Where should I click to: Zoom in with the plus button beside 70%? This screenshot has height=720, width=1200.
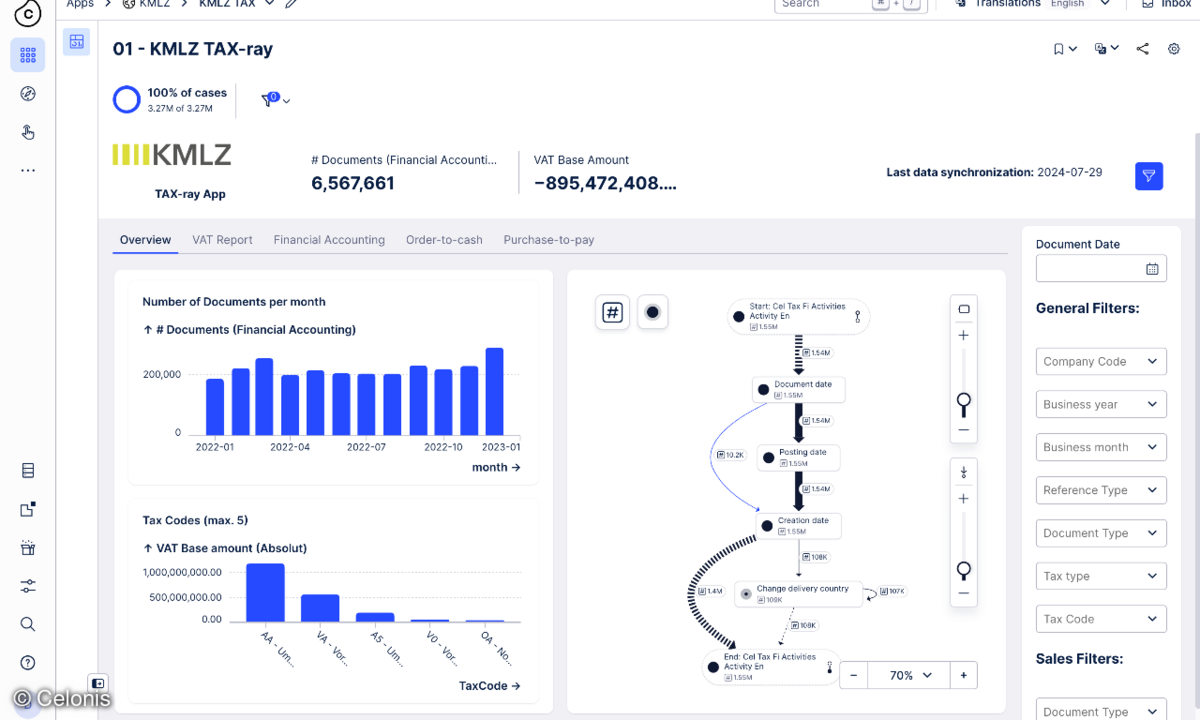coord(964,676)
